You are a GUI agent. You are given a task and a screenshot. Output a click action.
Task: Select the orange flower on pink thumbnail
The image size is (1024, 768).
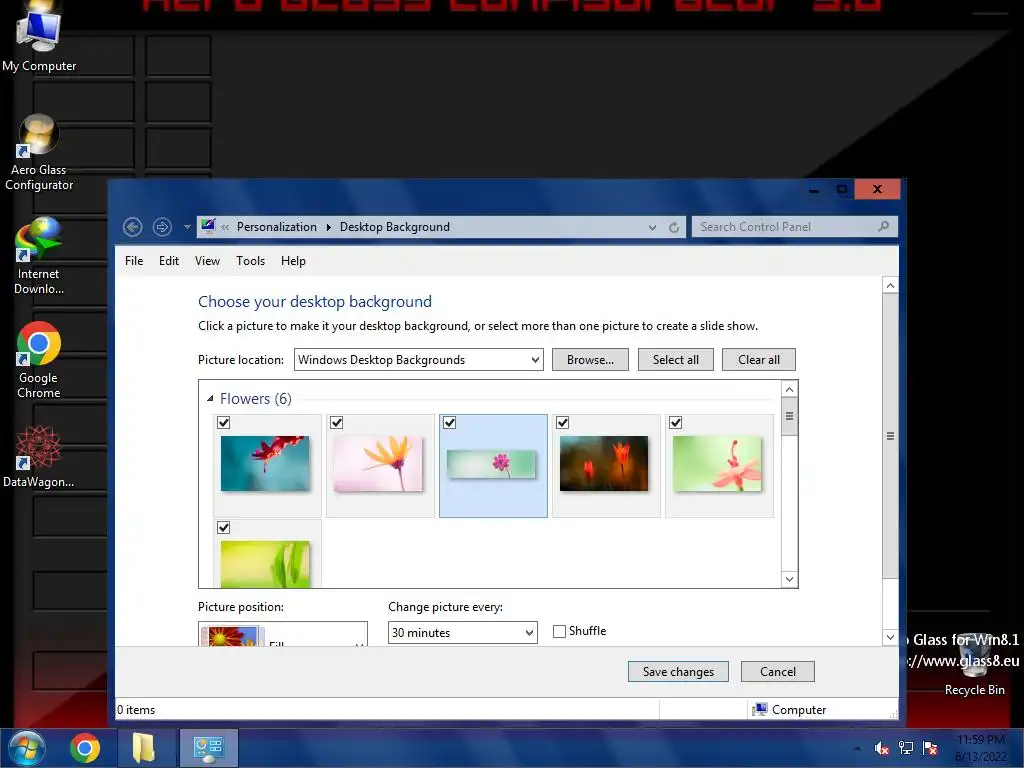point(378,464)
